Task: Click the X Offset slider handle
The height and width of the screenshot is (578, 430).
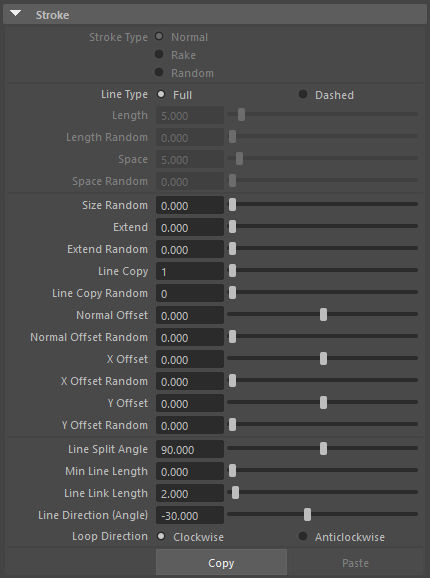Action: [323, 358]
